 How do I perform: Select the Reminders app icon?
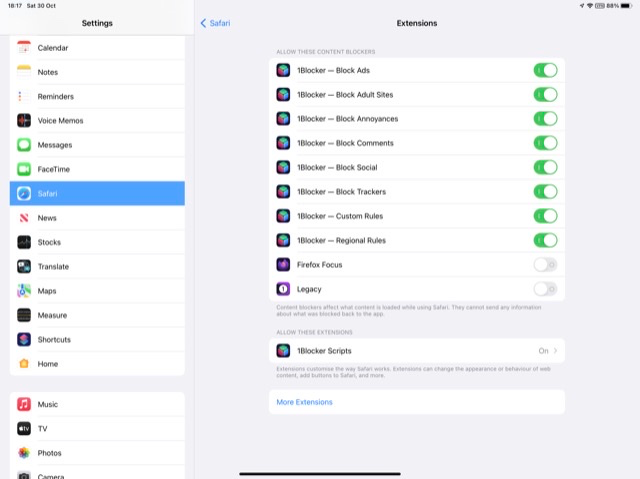click(x=24, y=96)
